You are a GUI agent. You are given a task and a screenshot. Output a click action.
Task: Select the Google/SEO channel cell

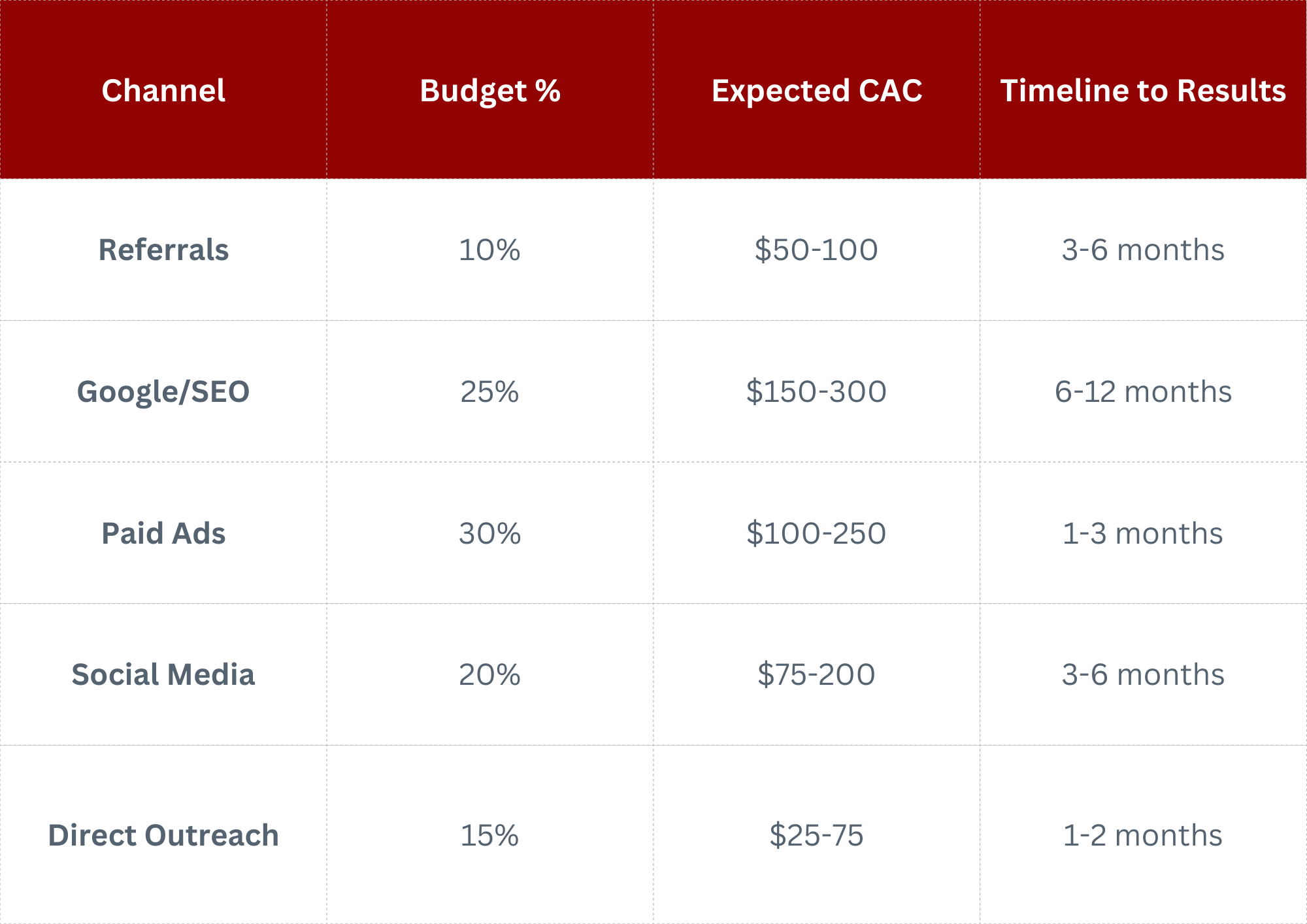tap(163, 391)
